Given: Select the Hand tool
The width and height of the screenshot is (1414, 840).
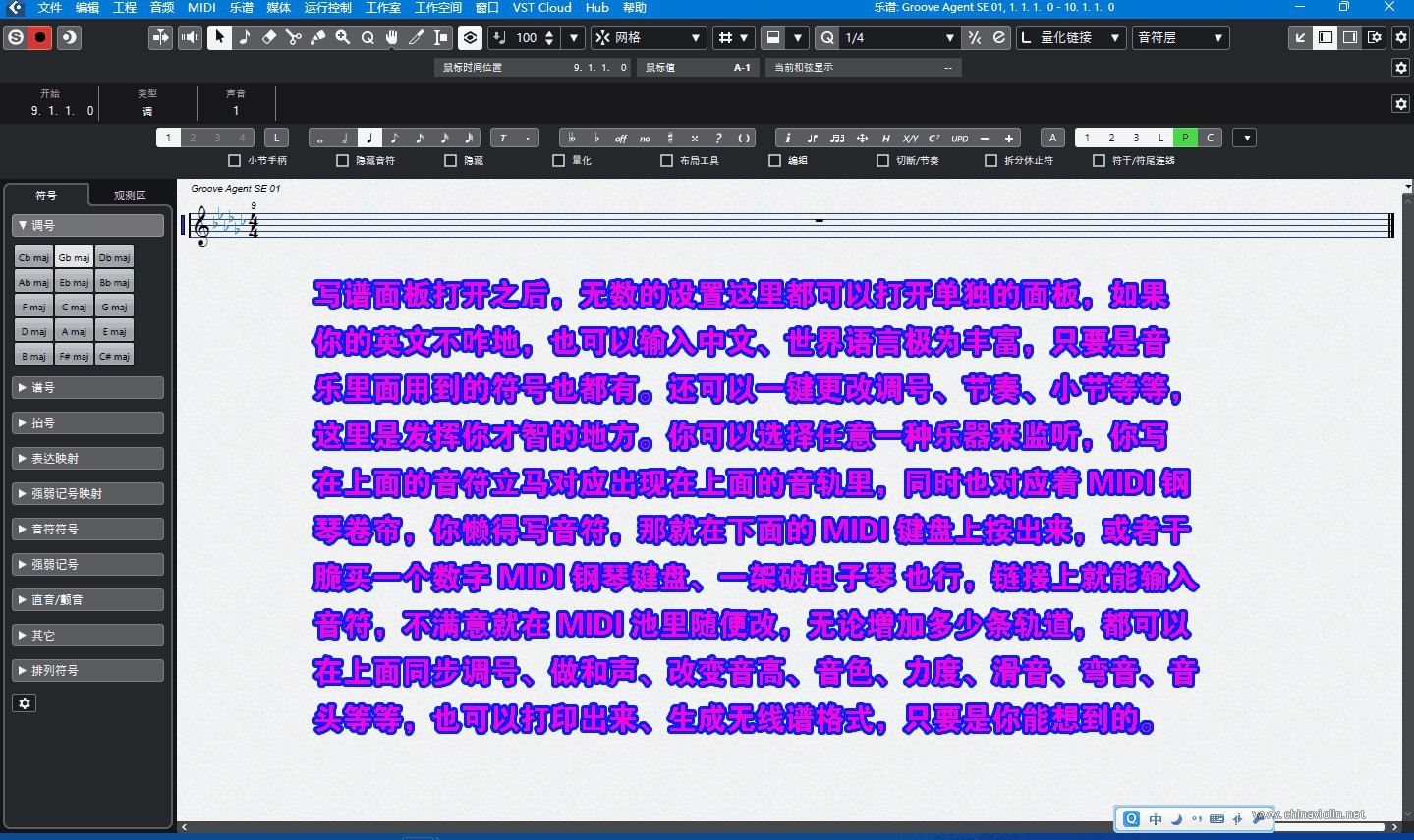Looking at the screenshot, I should 392,37.
